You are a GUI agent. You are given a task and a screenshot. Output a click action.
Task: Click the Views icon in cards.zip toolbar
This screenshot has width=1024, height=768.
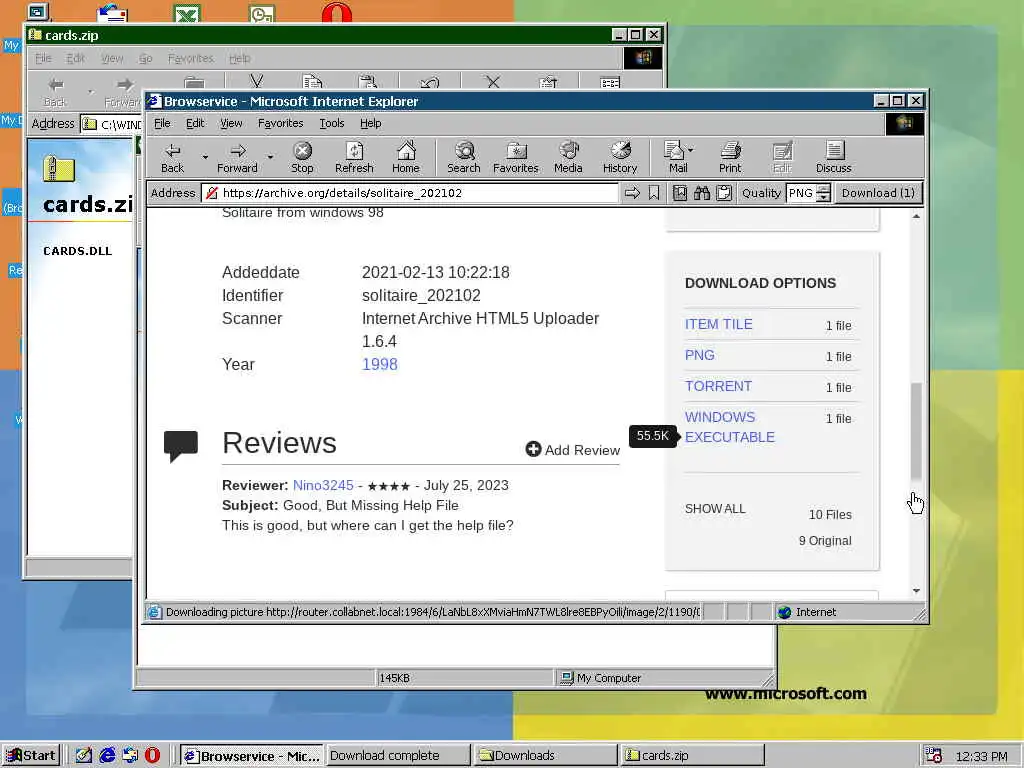(610, 83)
